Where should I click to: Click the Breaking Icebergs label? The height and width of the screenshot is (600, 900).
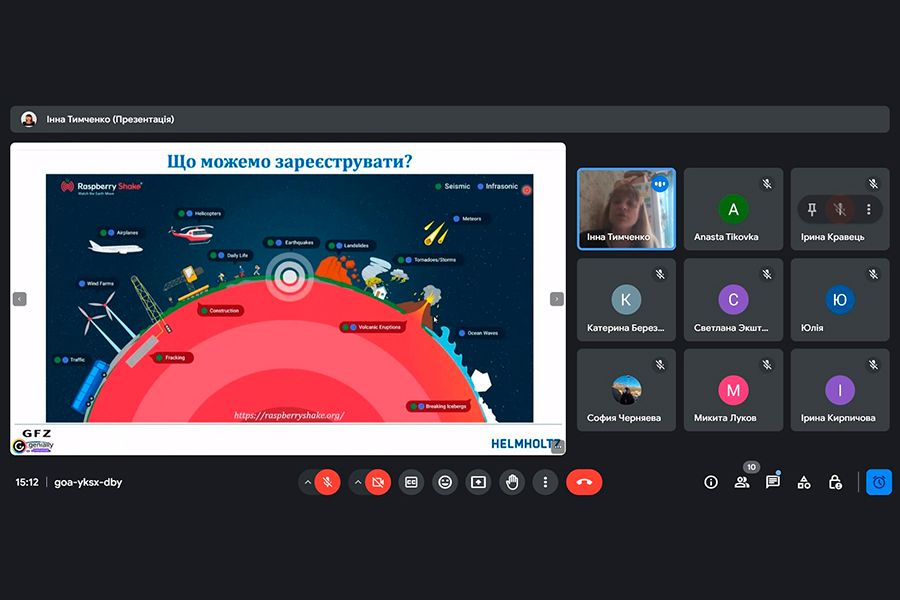pos(439,407)
